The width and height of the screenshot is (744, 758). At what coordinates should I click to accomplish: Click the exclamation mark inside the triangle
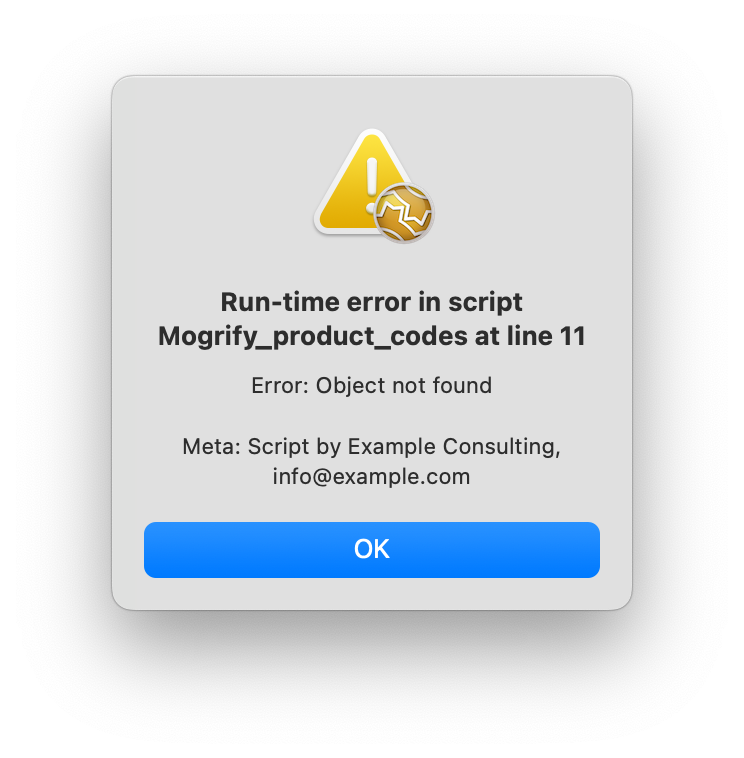click(x=371, y=186)
